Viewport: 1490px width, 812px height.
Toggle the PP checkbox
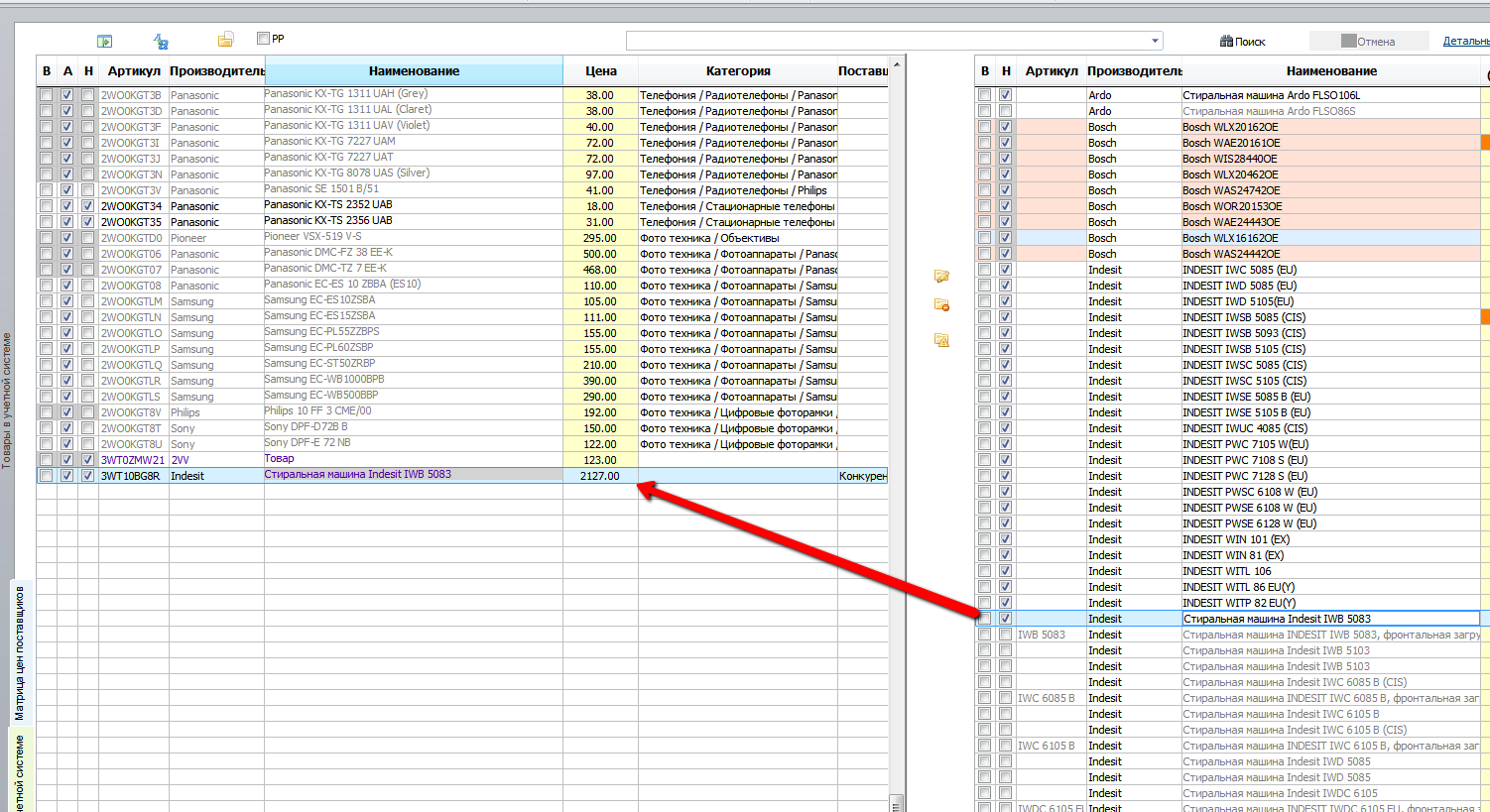(263, 39)
